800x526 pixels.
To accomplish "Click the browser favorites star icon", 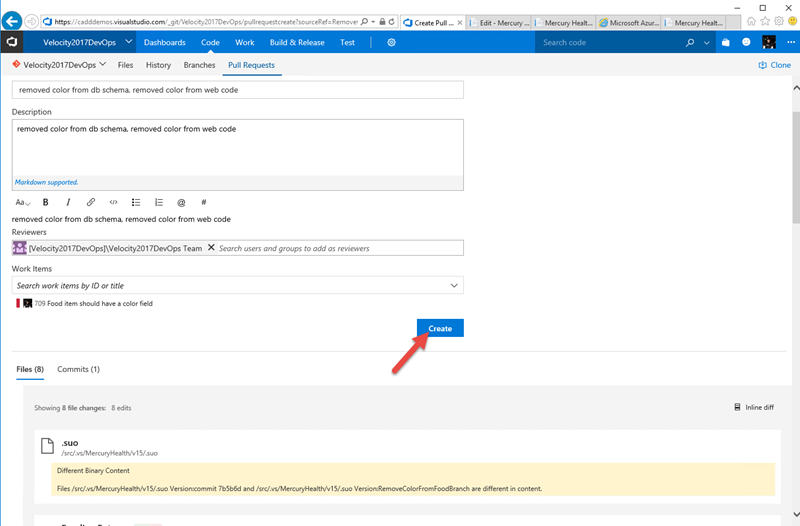I will coord(765,21).
